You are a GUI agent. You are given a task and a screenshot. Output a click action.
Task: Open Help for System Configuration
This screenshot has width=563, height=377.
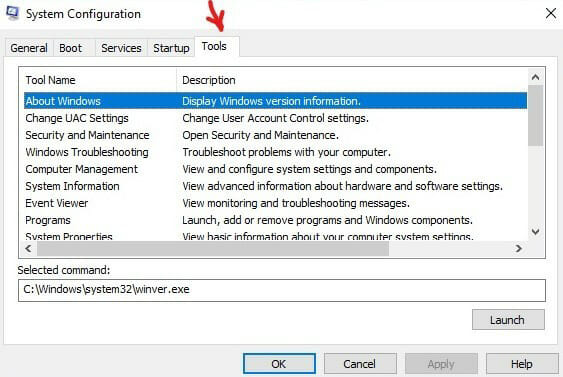click(522, 364)
